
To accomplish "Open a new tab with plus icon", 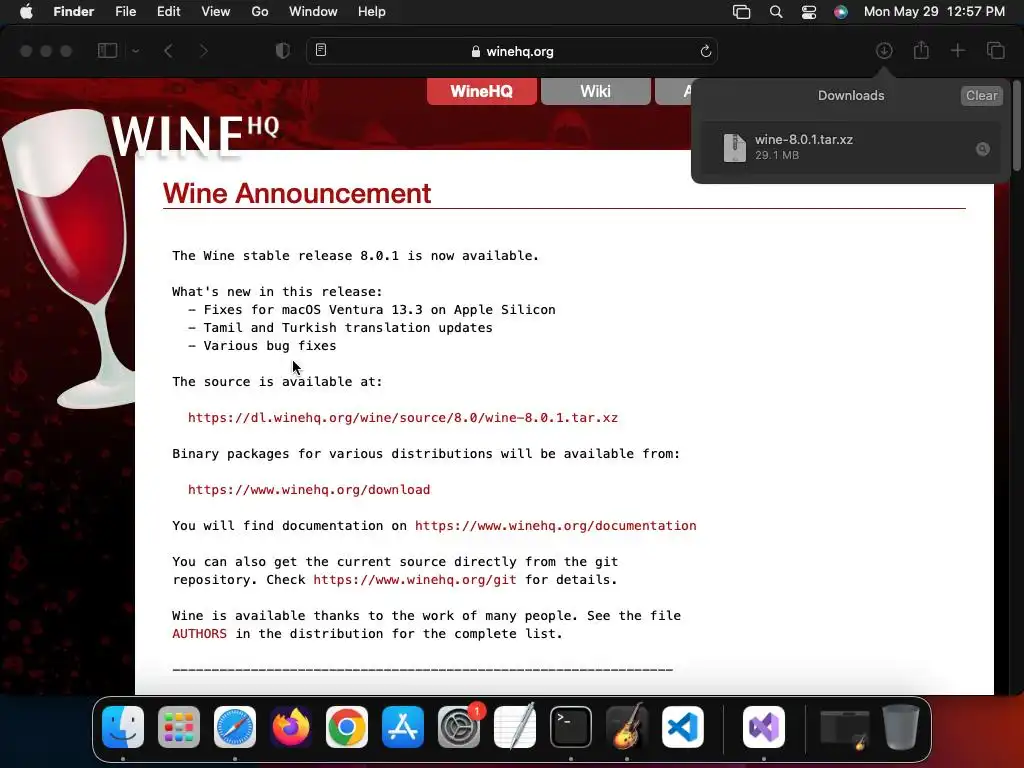I will point(957,51).
